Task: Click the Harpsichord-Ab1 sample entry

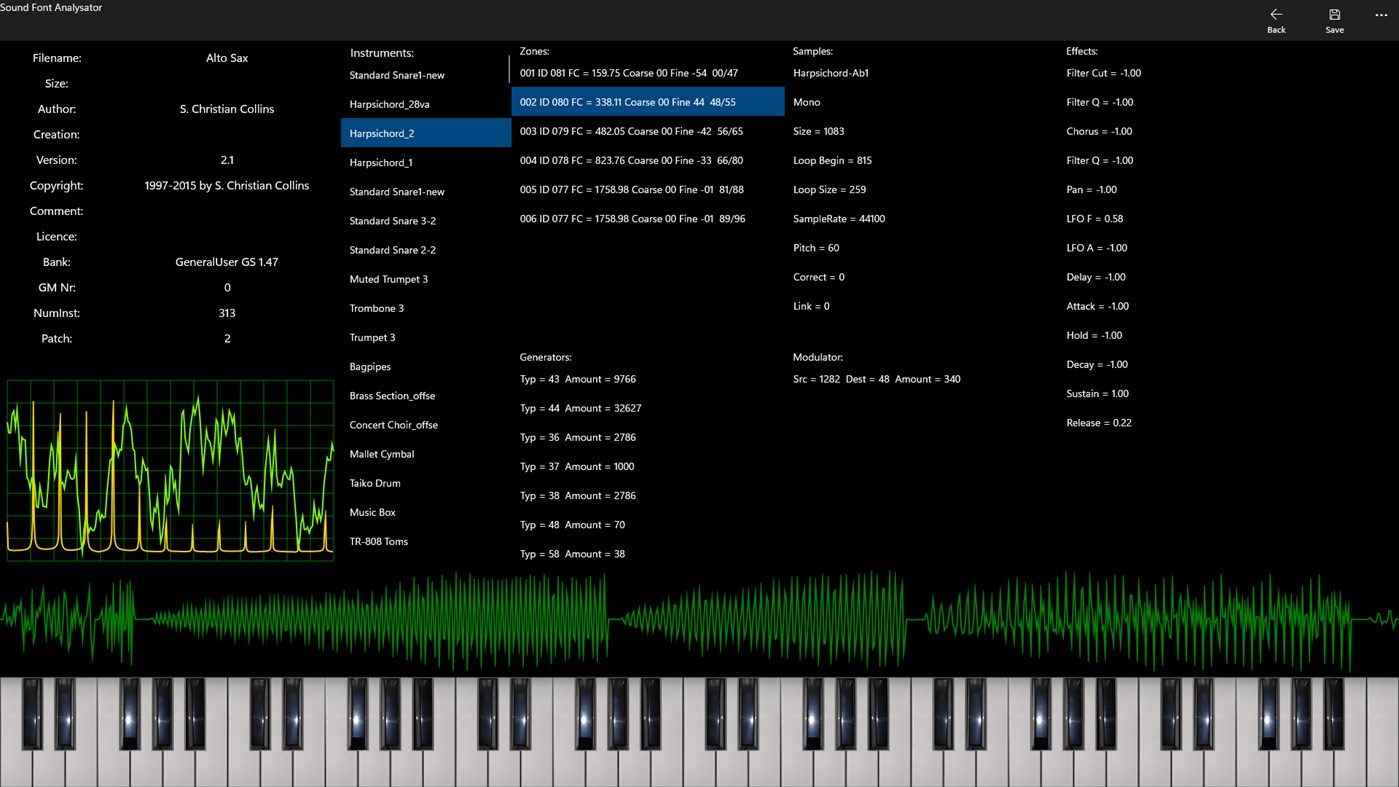Action: pyautogui.click(x=831, y=72)
